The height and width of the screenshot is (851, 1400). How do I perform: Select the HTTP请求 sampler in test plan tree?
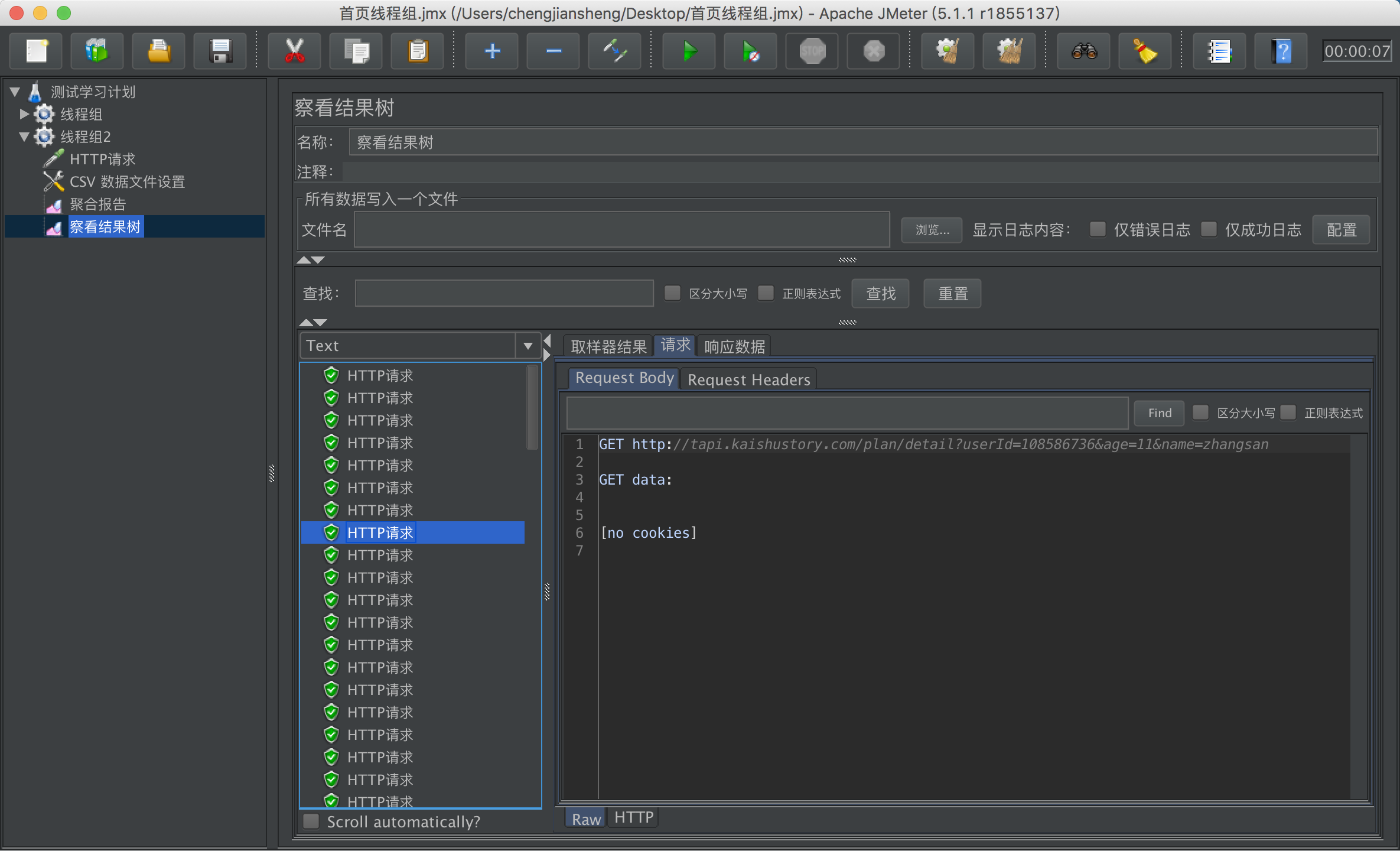pyautogui.click(x=102, y=159)
